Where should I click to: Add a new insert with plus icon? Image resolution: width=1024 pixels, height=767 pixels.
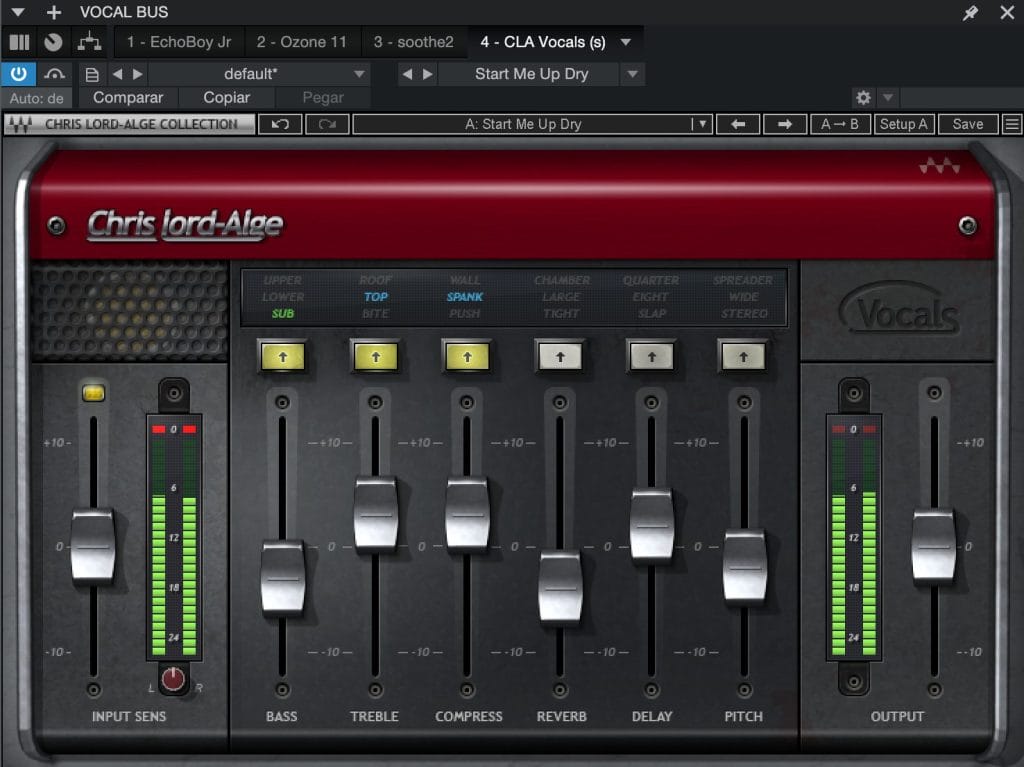coord(54,13)
